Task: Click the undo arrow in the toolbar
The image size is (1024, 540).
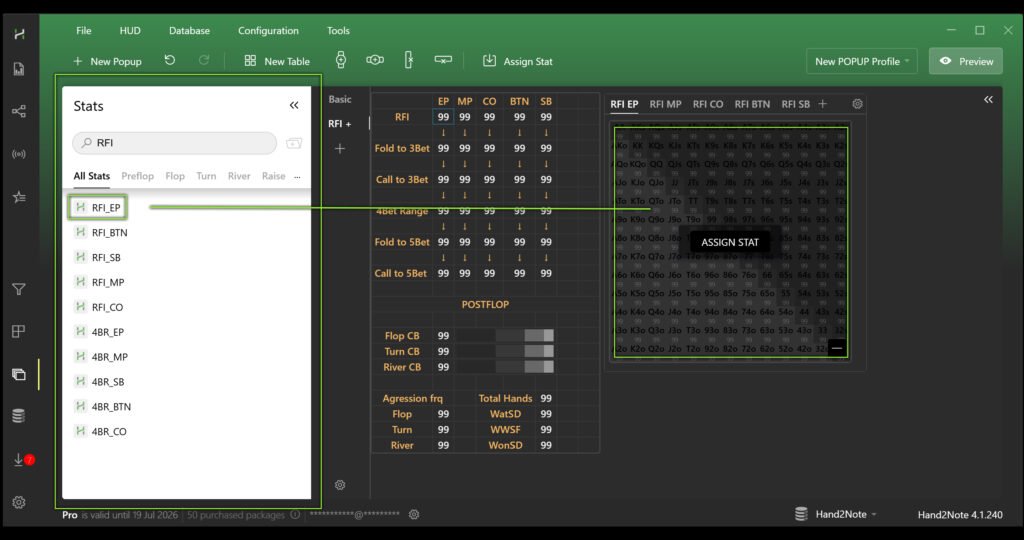Action: coord(170,61)
